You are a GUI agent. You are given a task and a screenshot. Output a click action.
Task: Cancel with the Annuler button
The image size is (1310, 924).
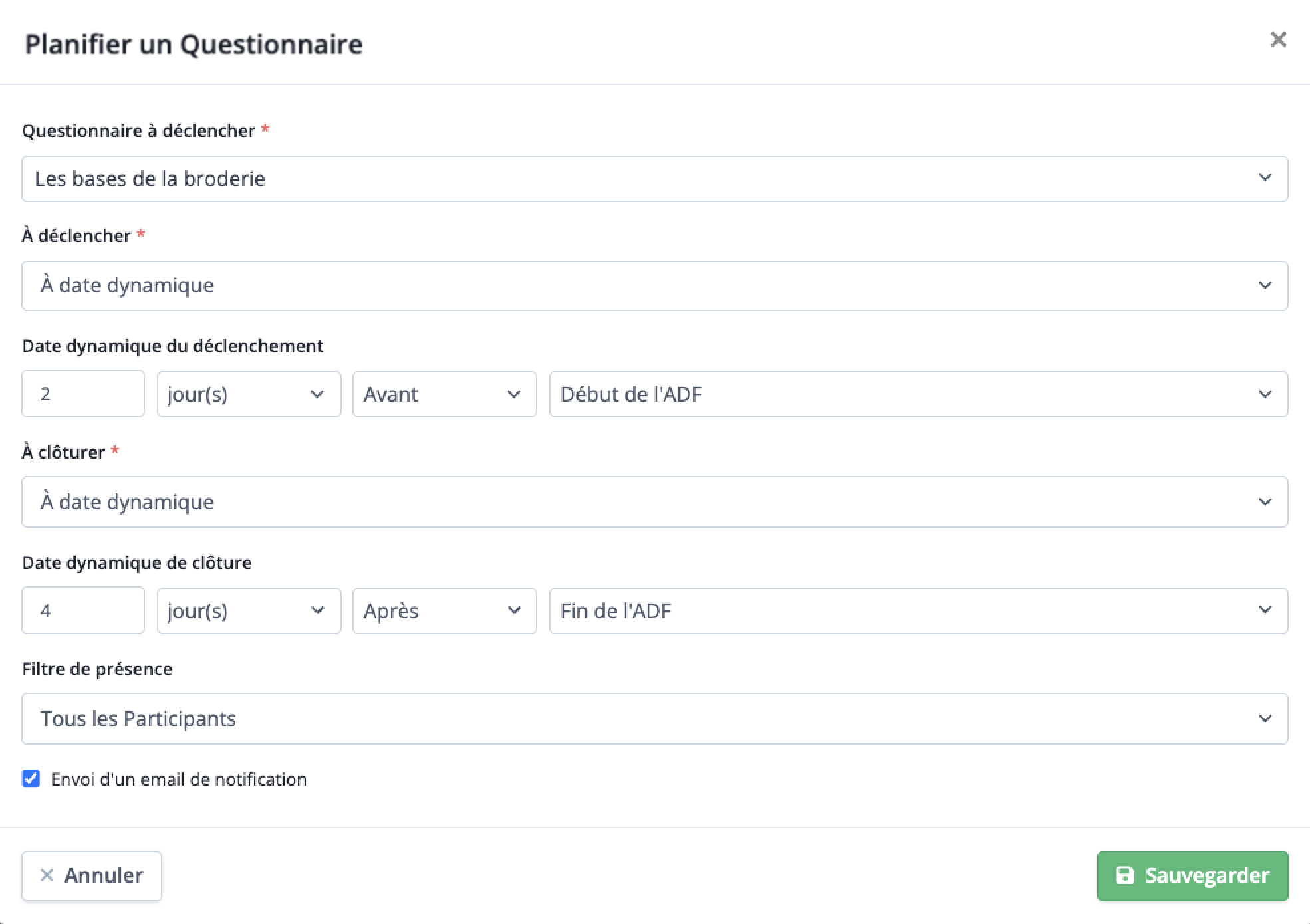pos(92,876)
